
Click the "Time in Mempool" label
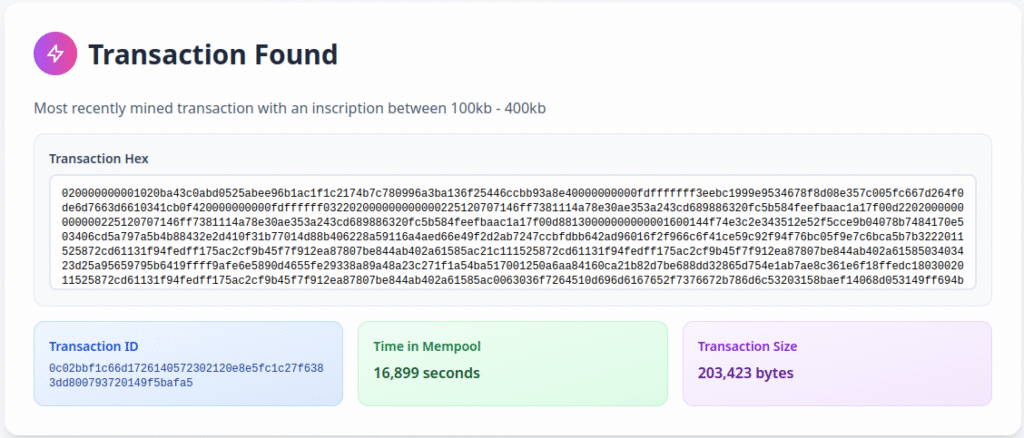point(427,347)
